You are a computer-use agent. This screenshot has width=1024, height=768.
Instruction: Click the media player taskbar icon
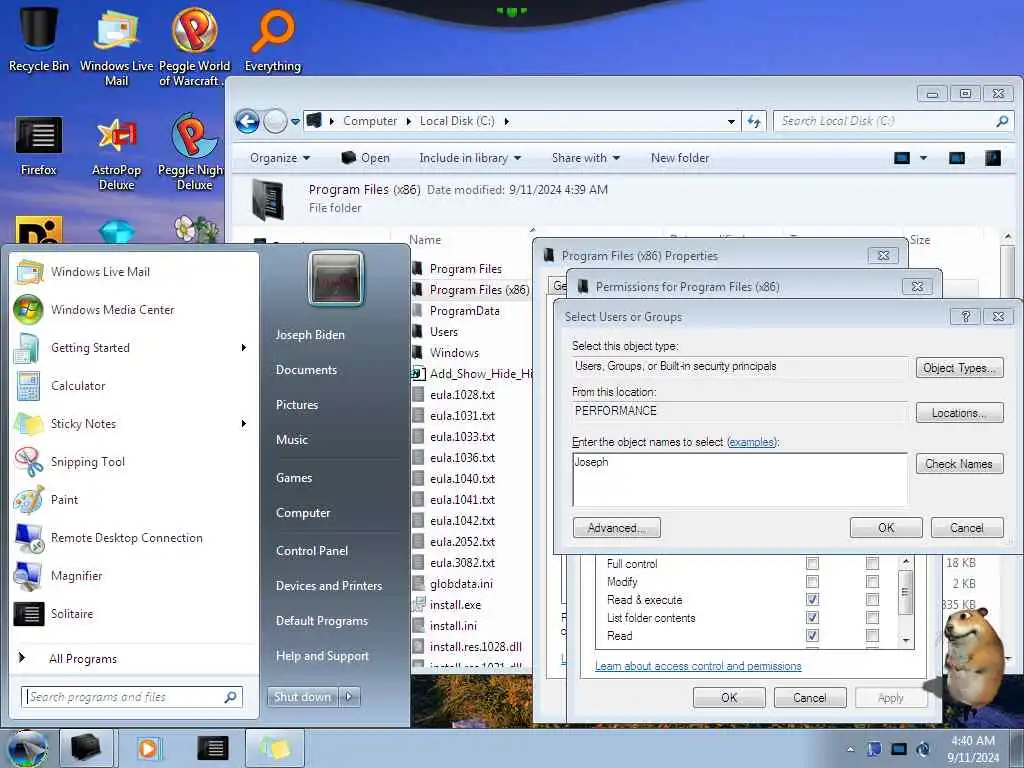(149, 748)
